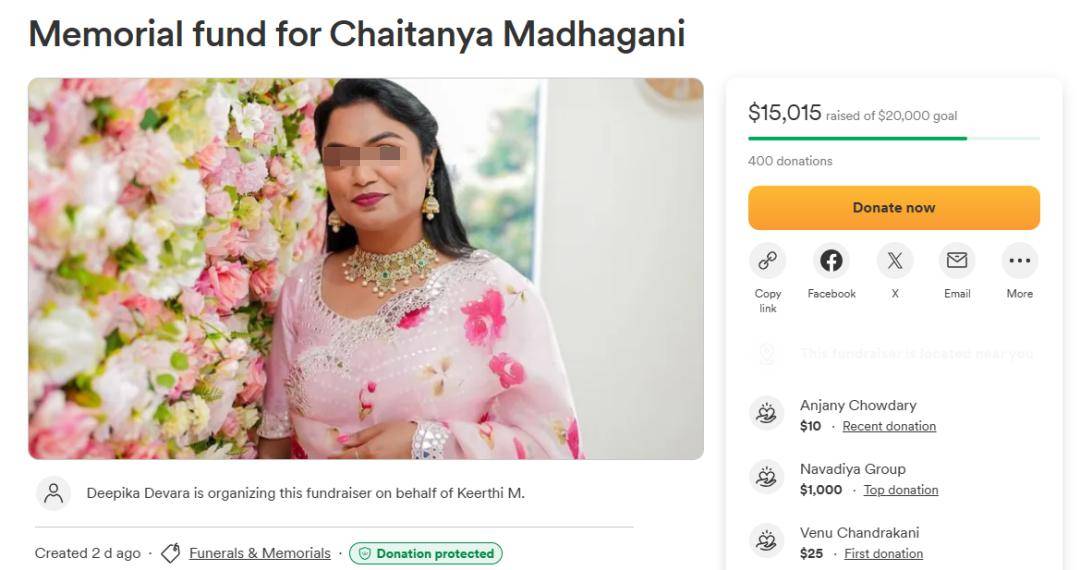This screenshot has height=570, width=1080.
Task: Share on X icon
Action: click(x=895, y=261)
